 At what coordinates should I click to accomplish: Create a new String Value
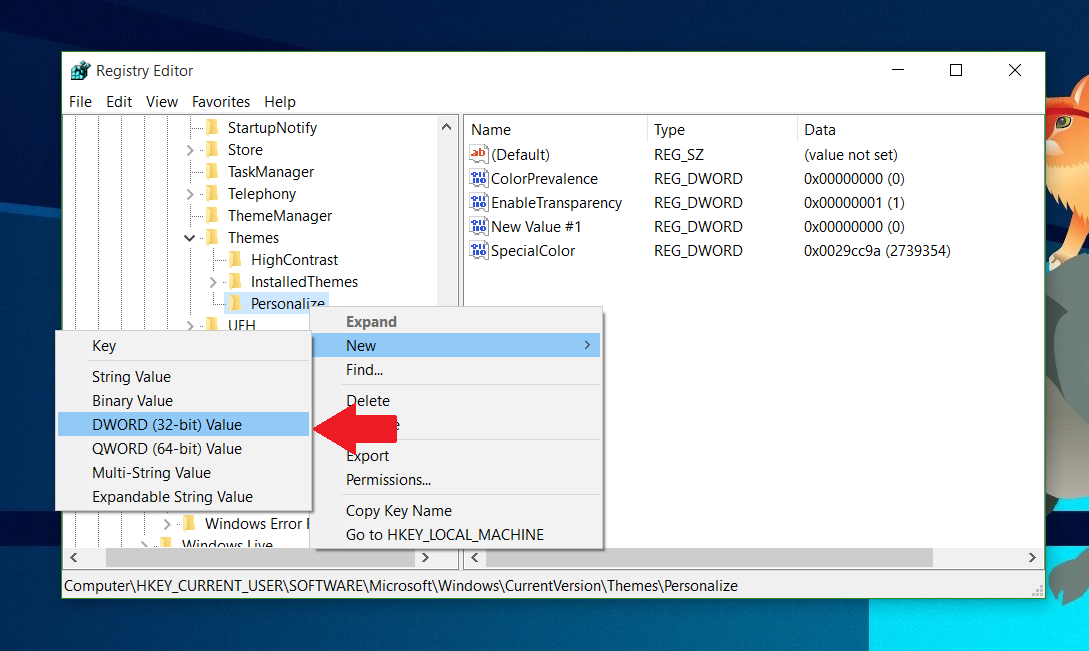[183, 377]
